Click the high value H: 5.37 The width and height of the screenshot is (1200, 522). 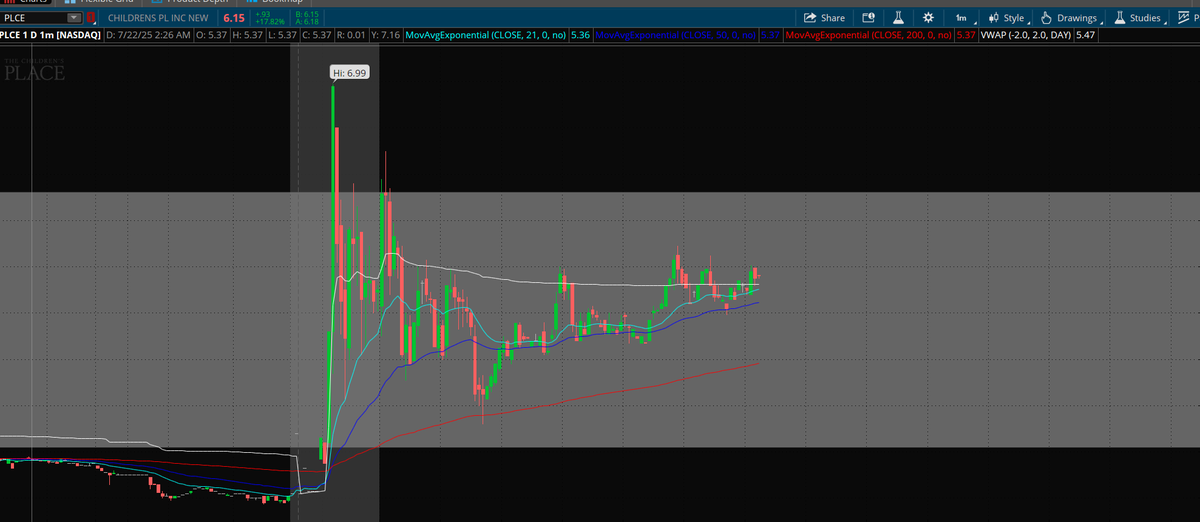click(246, 35)
